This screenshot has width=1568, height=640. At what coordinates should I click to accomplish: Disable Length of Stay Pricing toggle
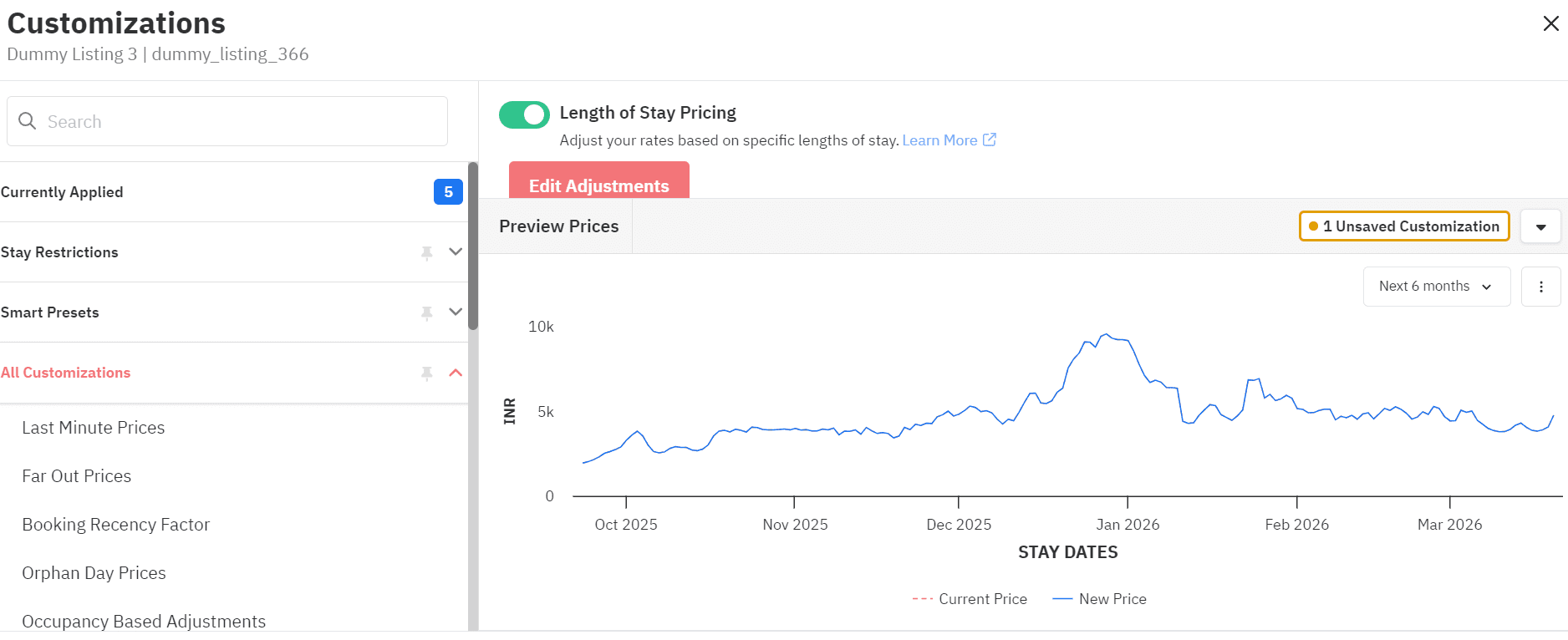tap(524, 114)
